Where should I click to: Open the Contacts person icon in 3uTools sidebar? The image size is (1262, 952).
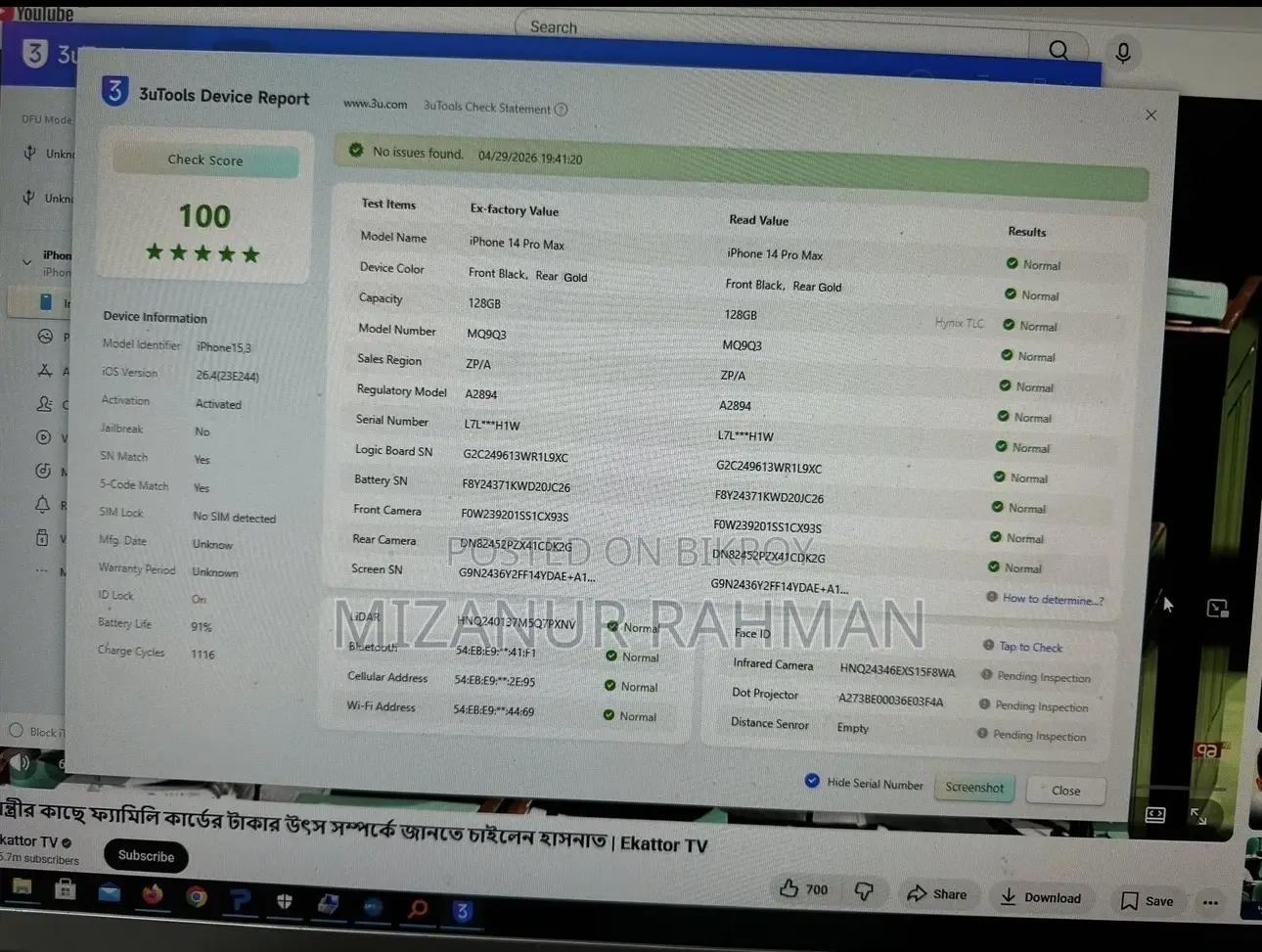tap(44, 403)
